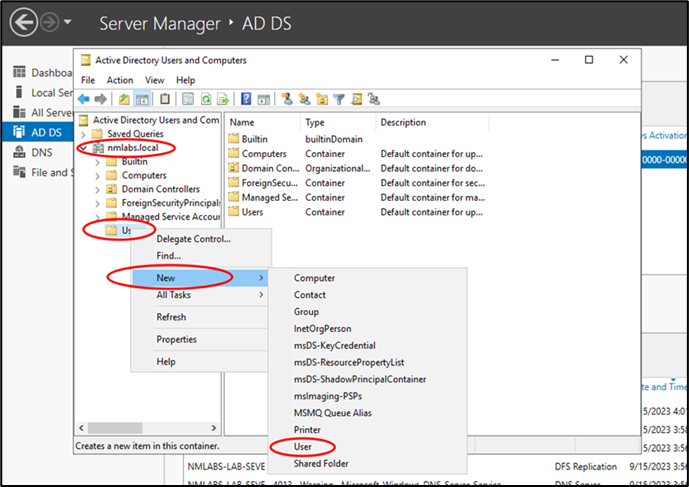689x487 pixels.
Task: Sort list by Type column header
Action: [338, 123]
